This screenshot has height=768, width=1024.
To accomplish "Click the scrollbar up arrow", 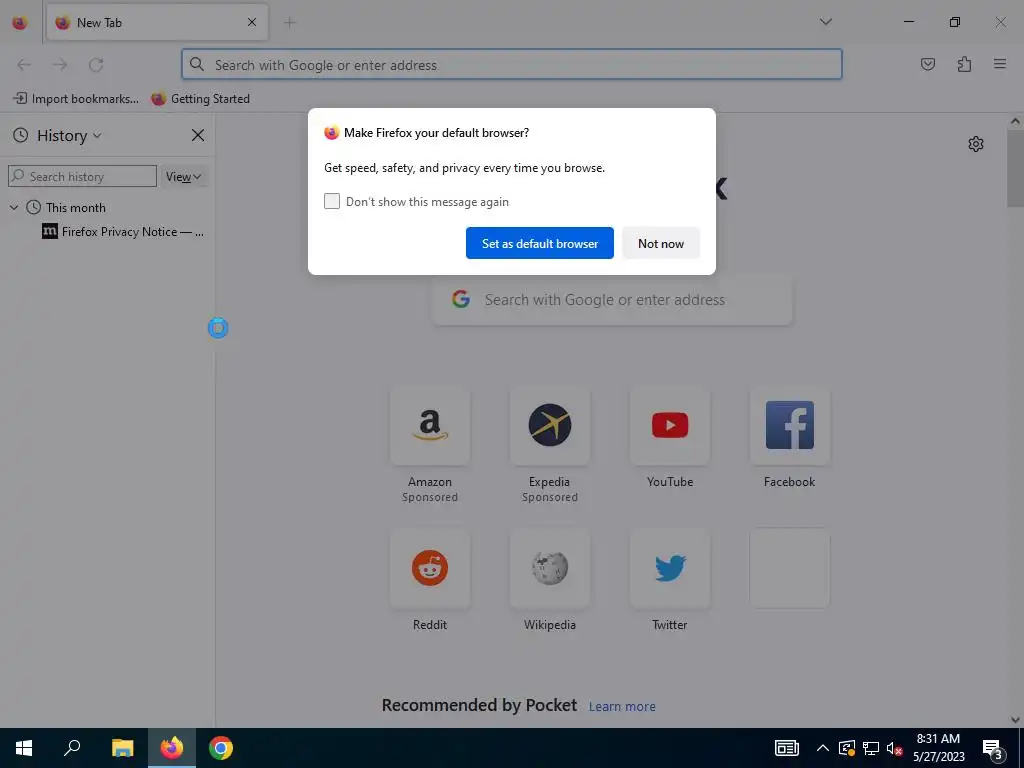I will [x=1015, y=121].
